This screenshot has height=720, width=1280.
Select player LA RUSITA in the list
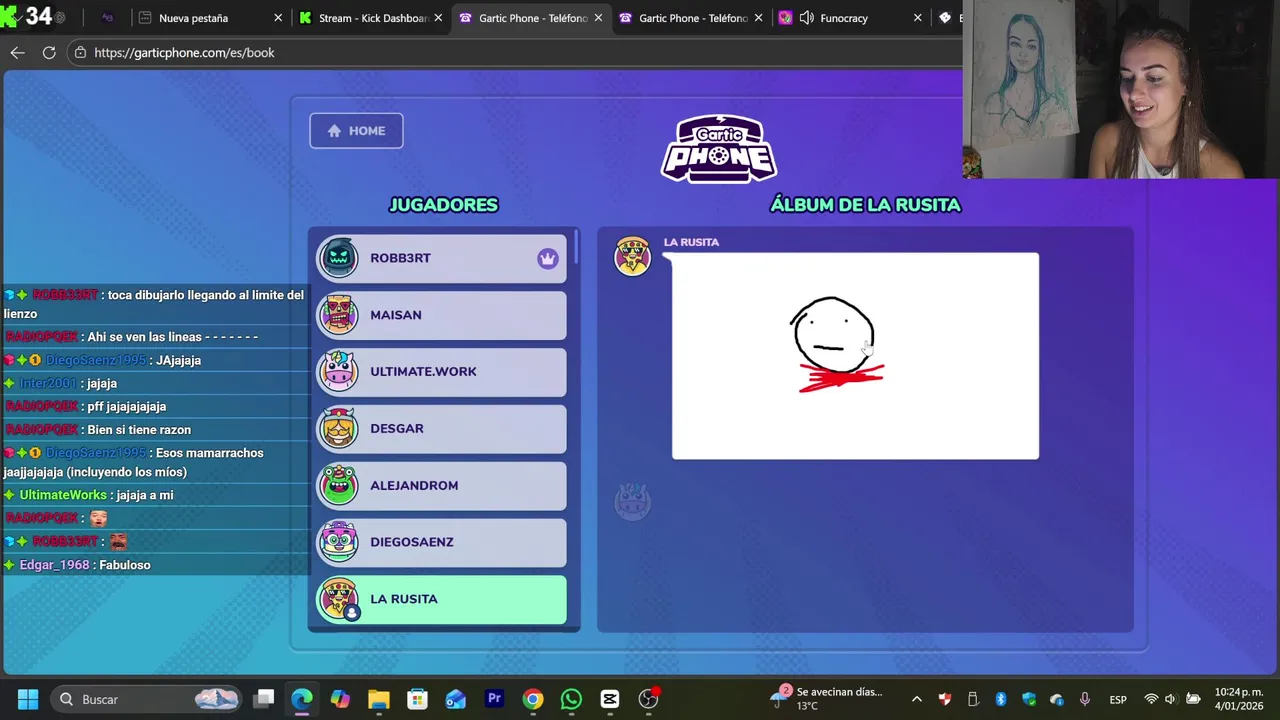[441, 599]
